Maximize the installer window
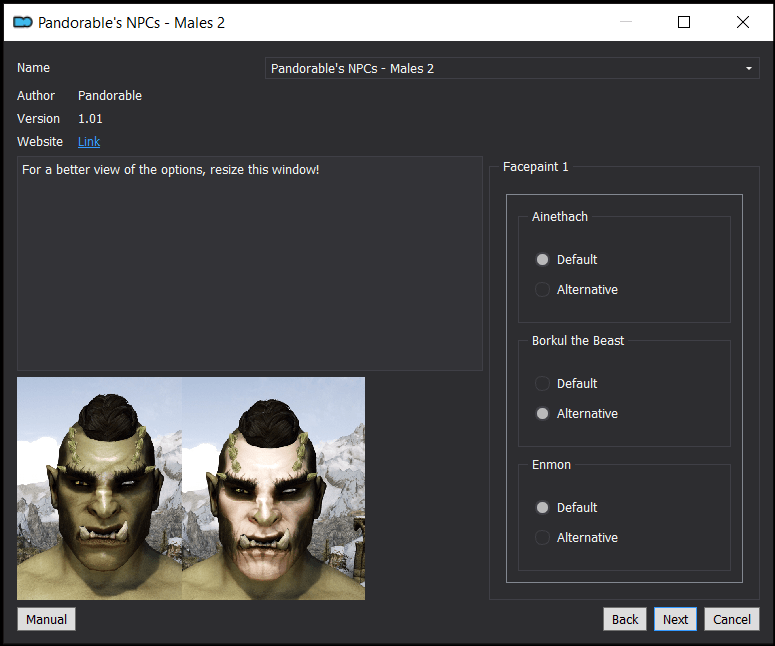The width and height of the screenshot is (775, 646). point(684,22)
